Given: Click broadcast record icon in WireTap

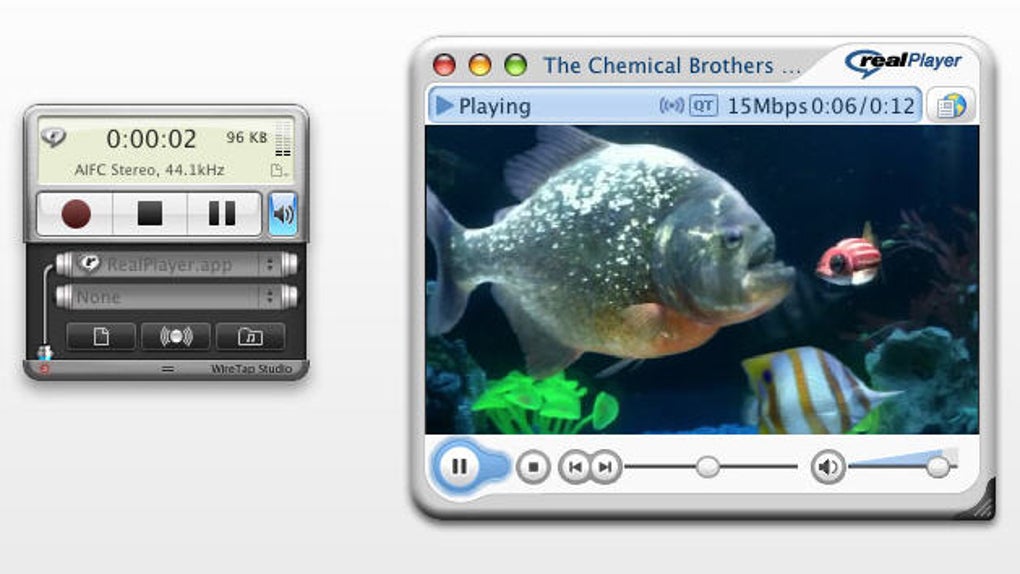Looking at the screenshot, I should pyautogui.click(x=176, y=336).
